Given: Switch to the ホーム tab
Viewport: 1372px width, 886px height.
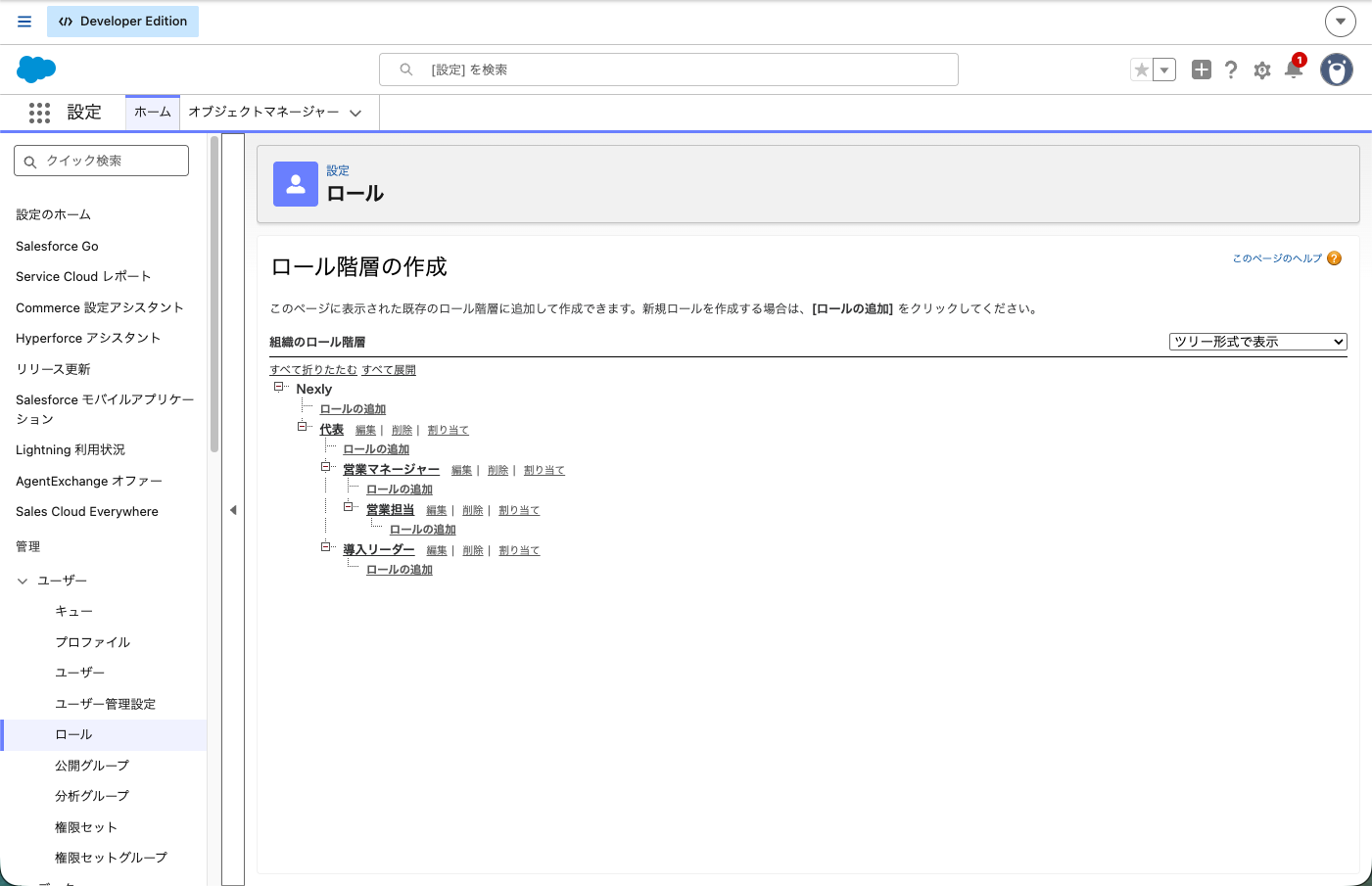Looking at the screenshot, I should [153, 113].
